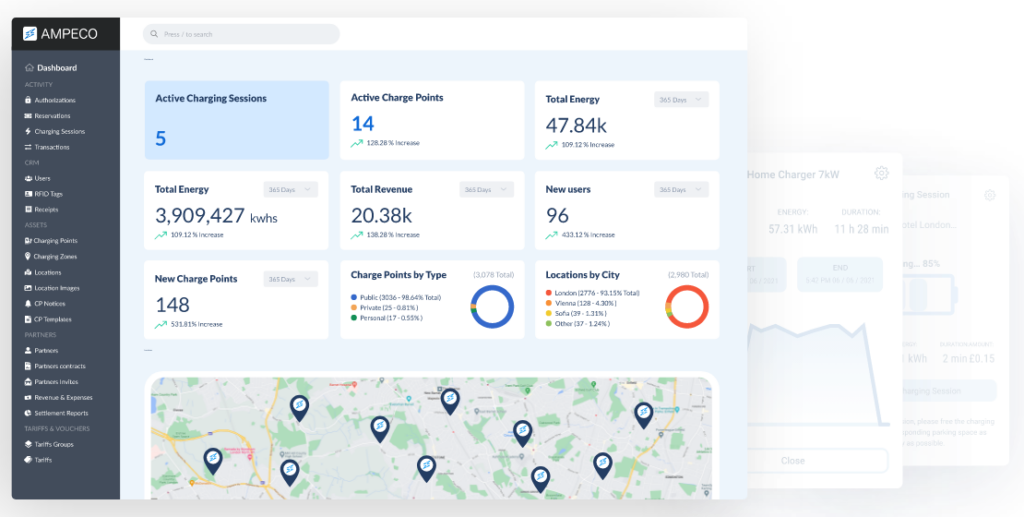The image size is (1024, 517).
Task: Click the magnifier icon in the search bar
Action: (154, 34)
